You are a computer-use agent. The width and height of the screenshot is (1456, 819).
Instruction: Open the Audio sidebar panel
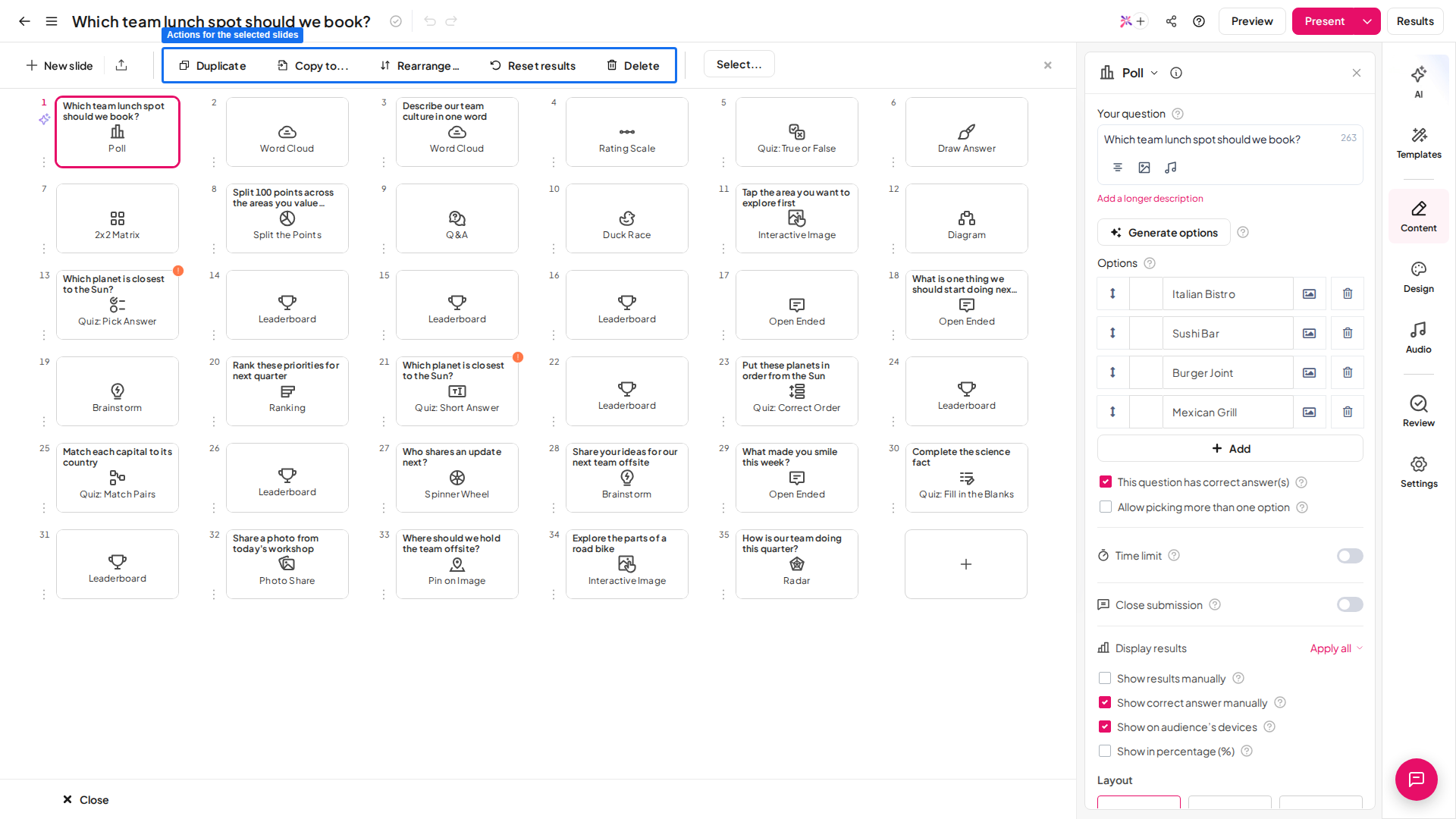coord(1419,337)
